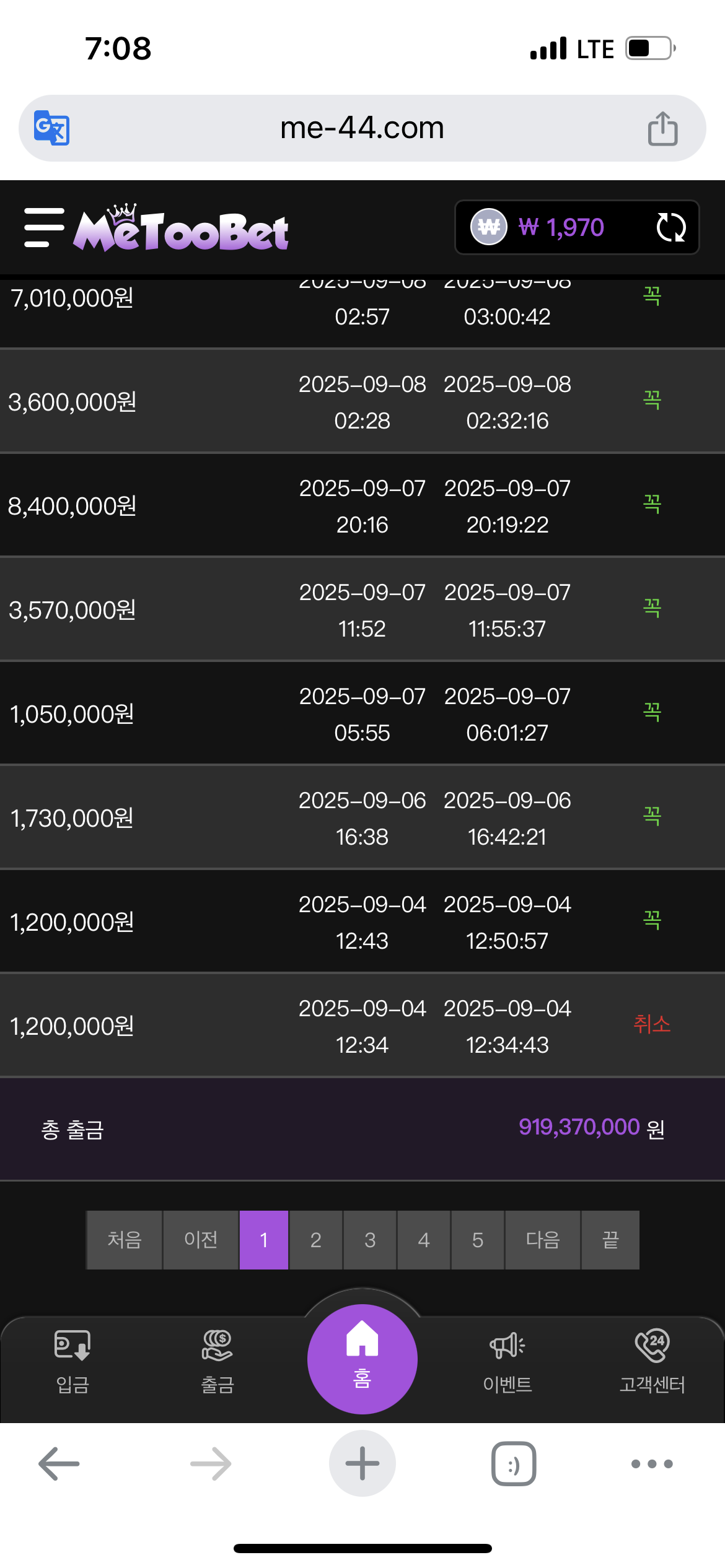Tap browser back arrow

[59, 1464]
